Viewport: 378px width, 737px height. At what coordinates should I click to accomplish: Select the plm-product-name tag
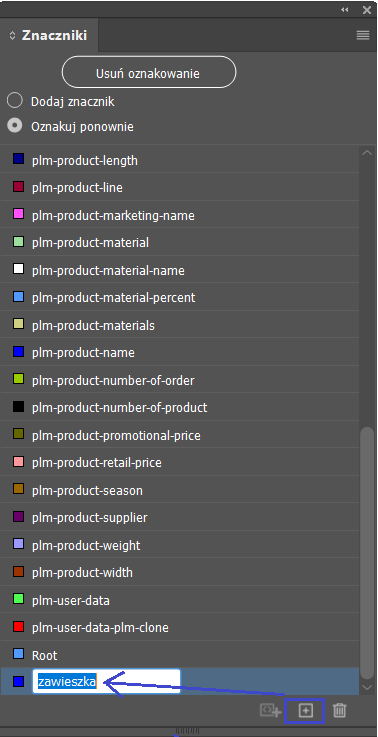180,352
